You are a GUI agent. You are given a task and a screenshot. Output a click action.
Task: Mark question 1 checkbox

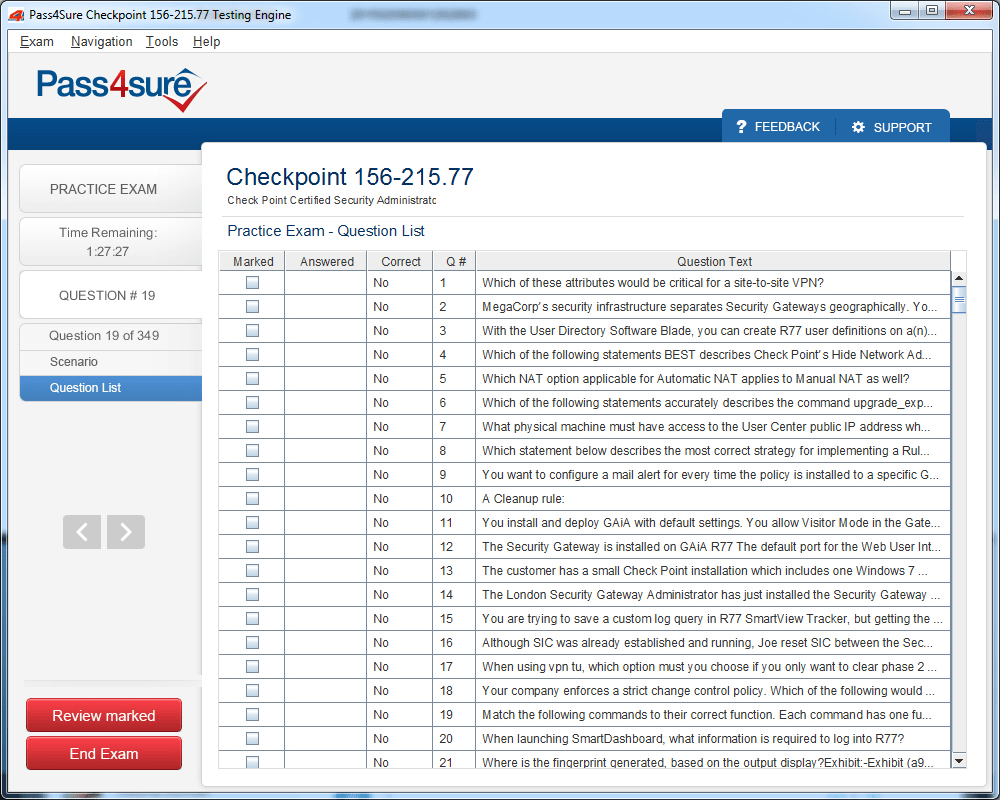point(252,283)
